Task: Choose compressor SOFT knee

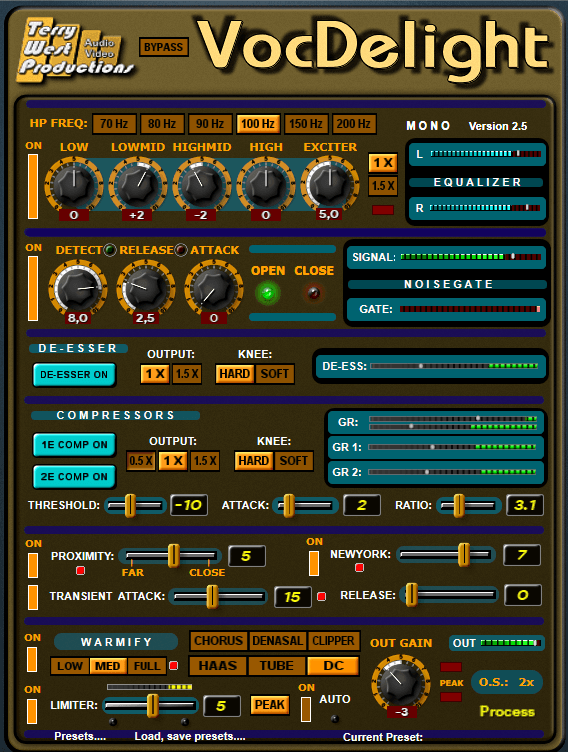Action: (294, 461)
